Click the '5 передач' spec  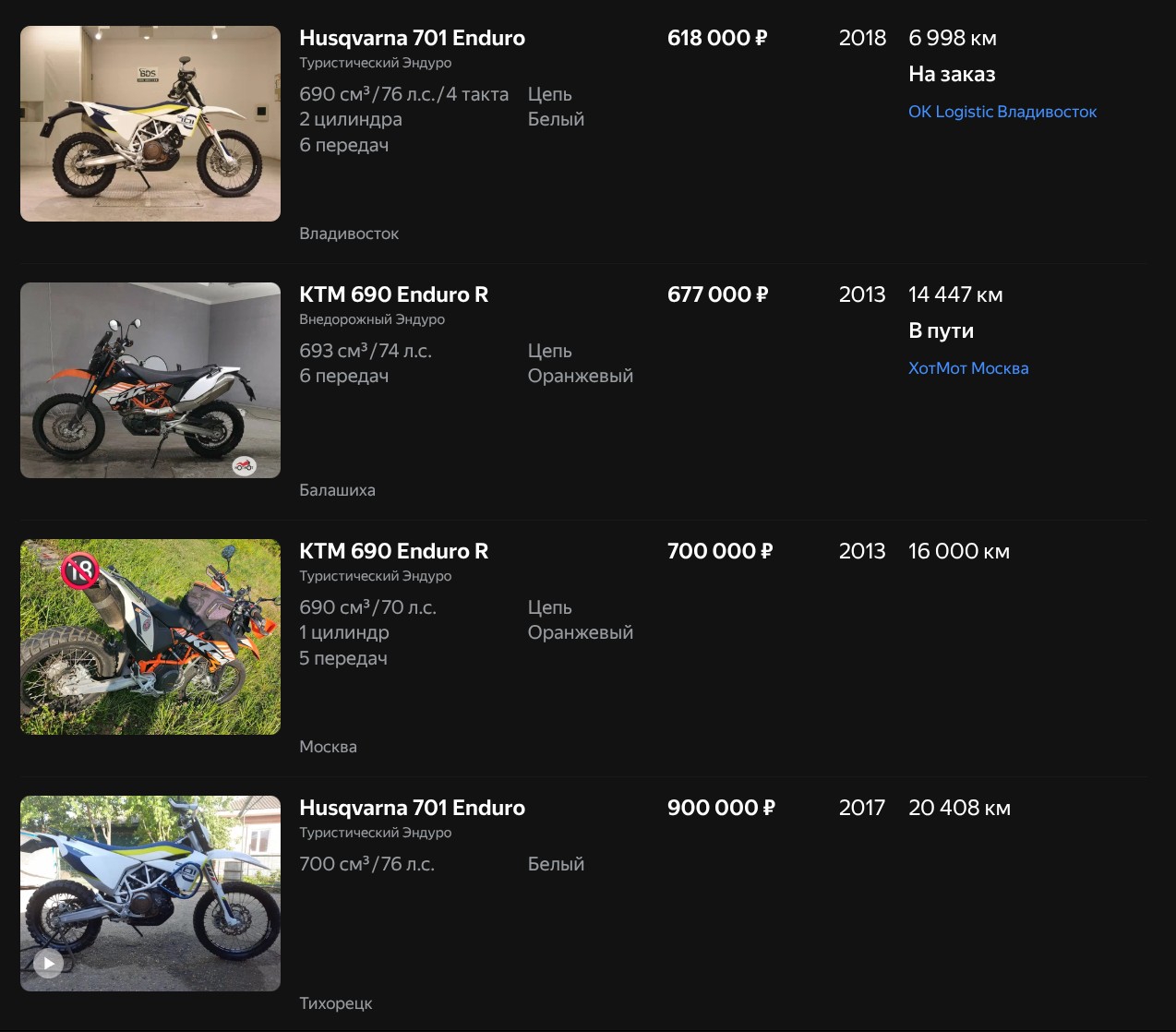(343, 658)
